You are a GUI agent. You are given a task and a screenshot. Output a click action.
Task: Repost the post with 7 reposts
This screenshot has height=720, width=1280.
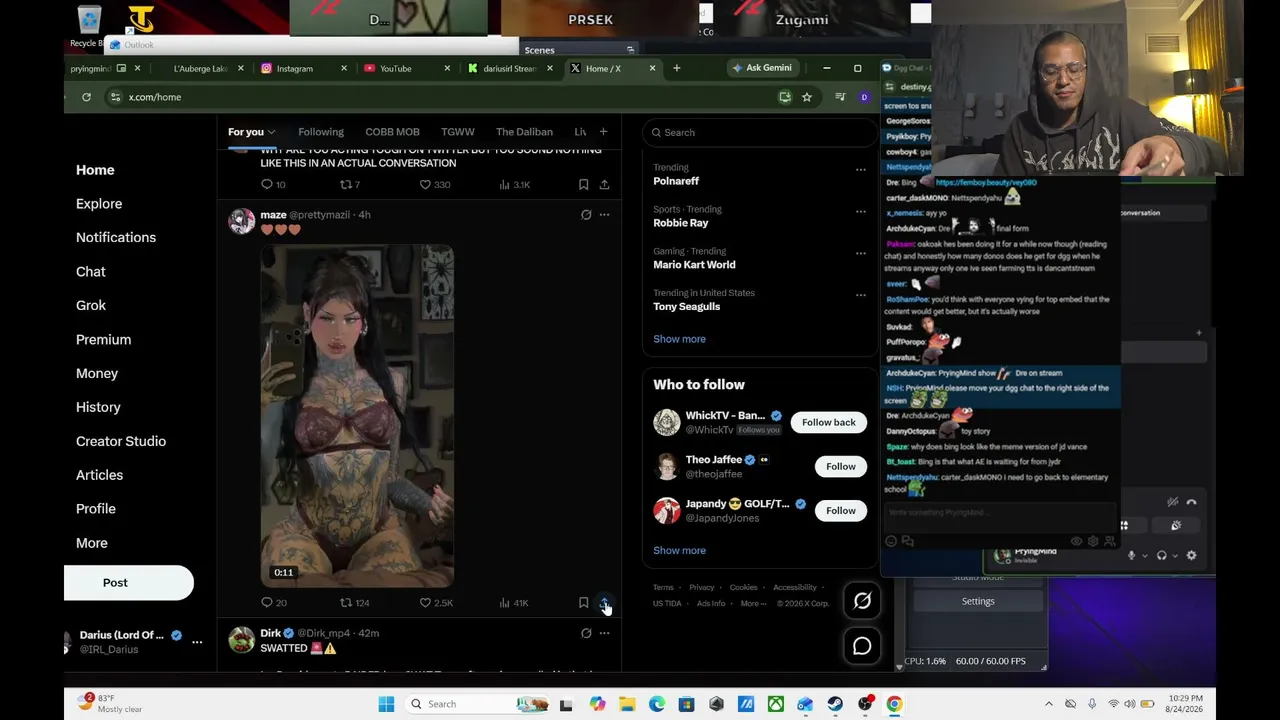(346, 185)
